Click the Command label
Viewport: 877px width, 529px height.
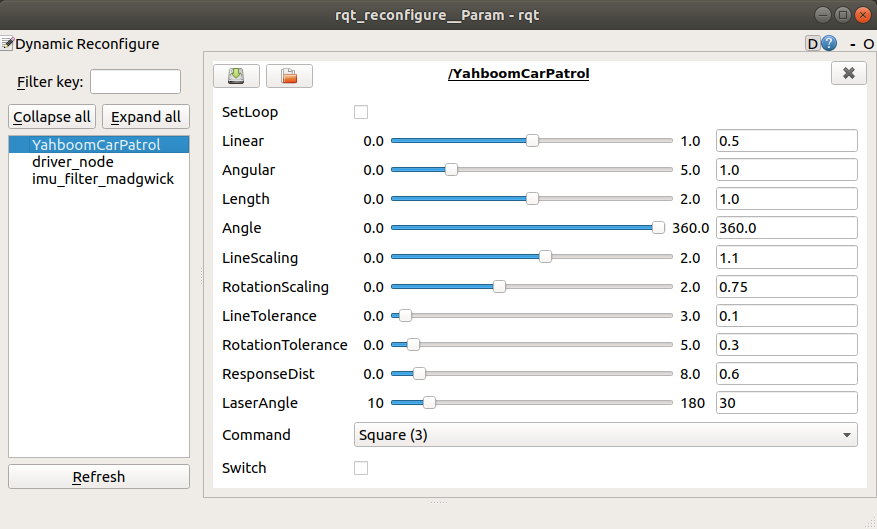click(256, 434)
